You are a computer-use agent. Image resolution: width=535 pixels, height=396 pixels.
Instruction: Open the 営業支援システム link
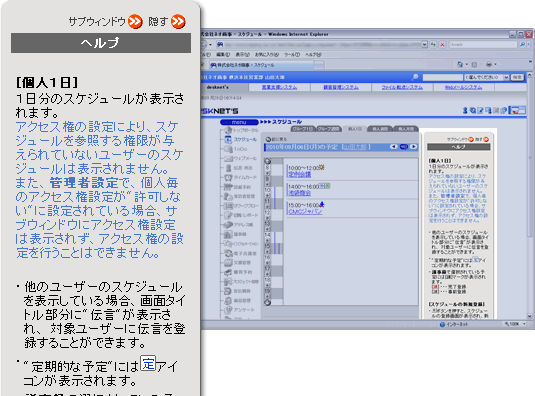click(x=279, y=87)
